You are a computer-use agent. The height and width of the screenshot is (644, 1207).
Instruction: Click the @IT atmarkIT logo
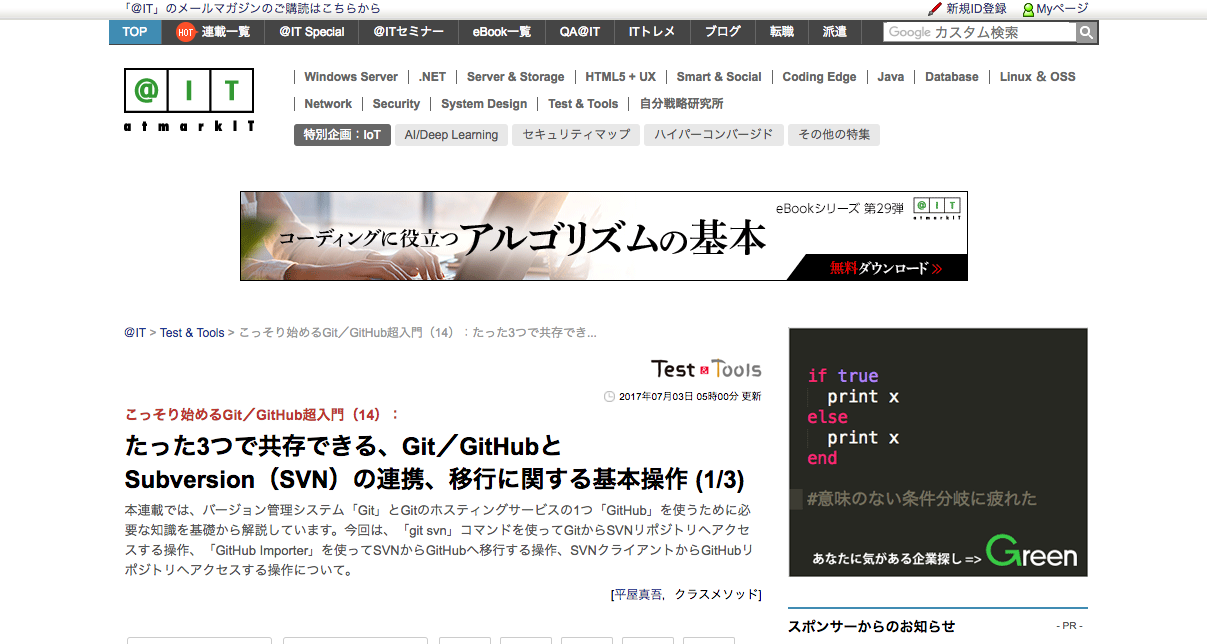[x=189, y=100]
